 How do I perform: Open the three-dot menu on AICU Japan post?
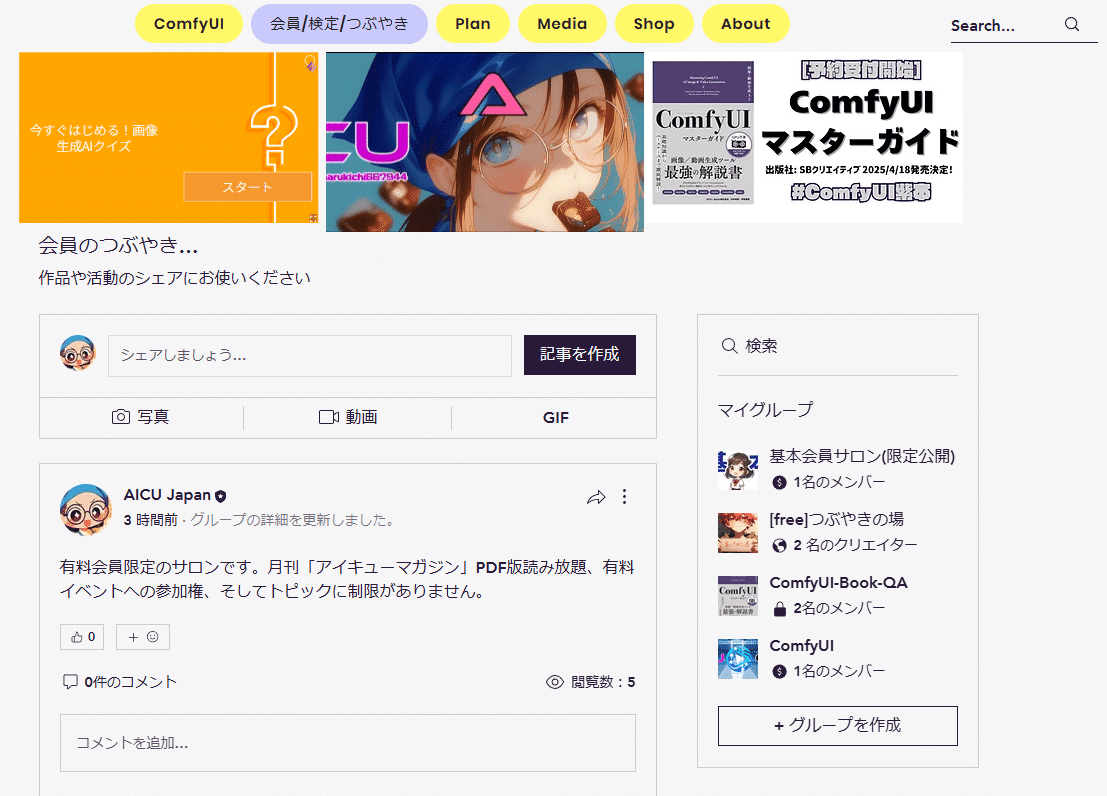pyautogui.click(x=624, y=497)
